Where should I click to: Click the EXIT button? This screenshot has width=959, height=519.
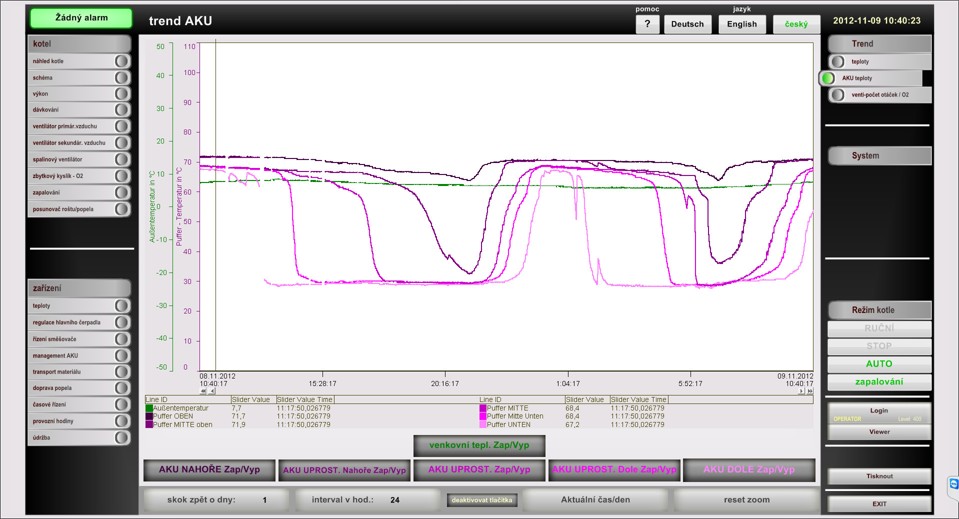coord(879,504)
